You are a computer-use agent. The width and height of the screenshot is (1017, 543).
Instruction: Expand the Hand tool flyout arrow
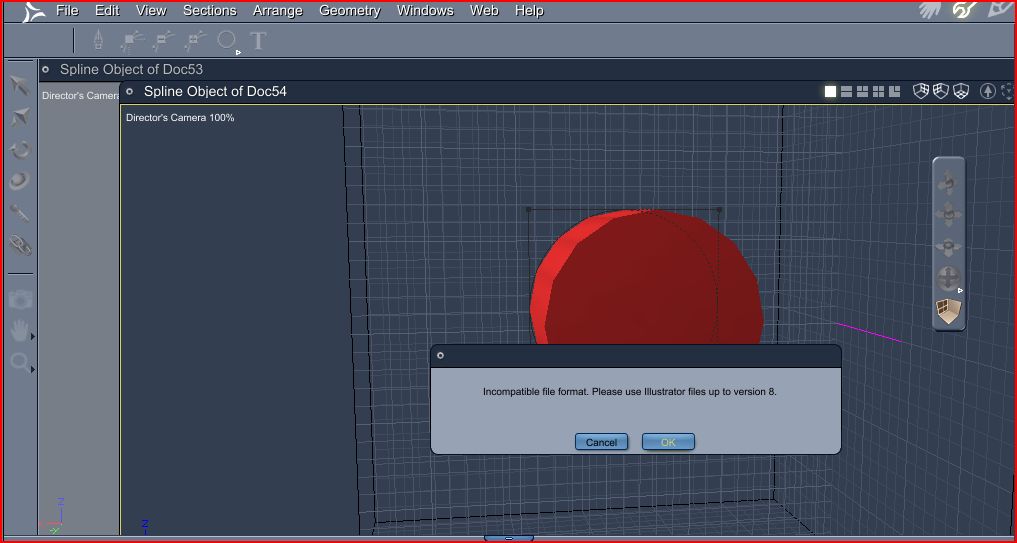coord(32,336)
